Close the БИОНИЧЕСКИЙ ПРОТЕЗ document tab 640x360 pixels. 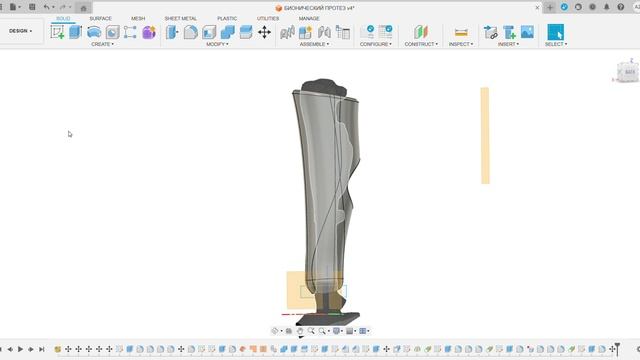(537, 7)
